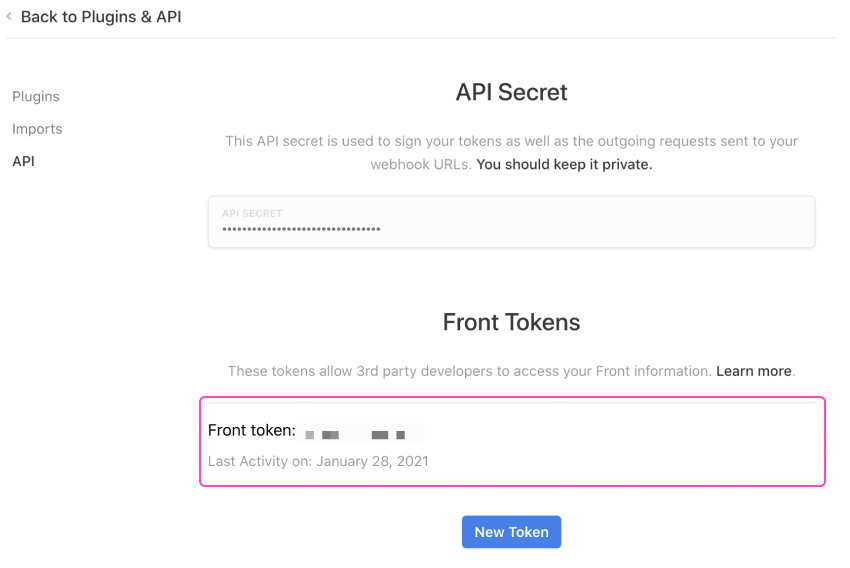Image resolution: width=850 pixels, height=568 pixels.
Task: Click the back chevron arrow icon
Action: 9,17
